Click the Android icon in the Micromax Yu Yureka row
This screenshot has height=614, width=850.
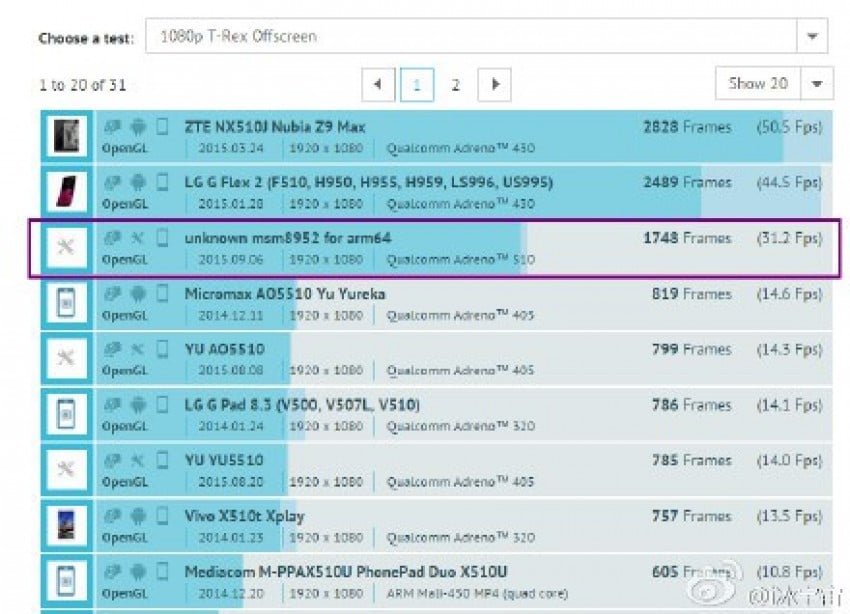(138, 293)
